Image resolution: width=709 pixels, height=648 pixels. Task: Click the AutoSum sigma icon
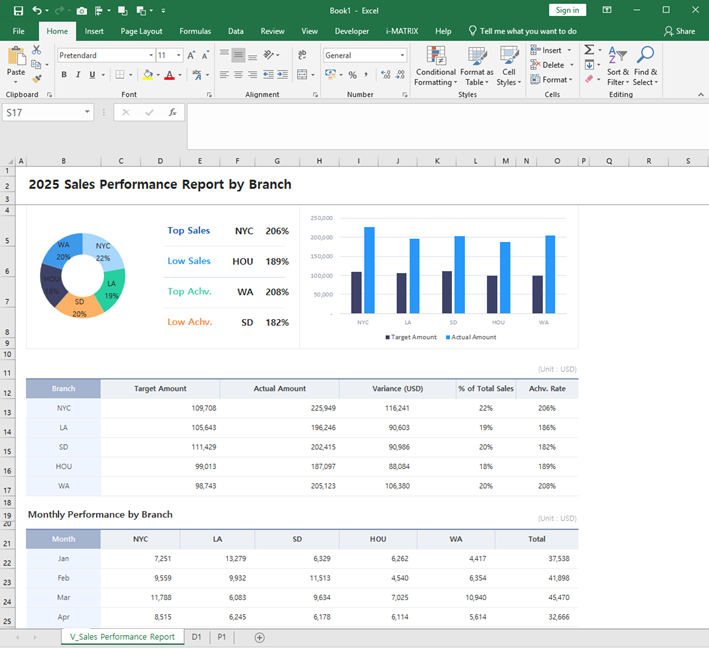pos(589,50)
